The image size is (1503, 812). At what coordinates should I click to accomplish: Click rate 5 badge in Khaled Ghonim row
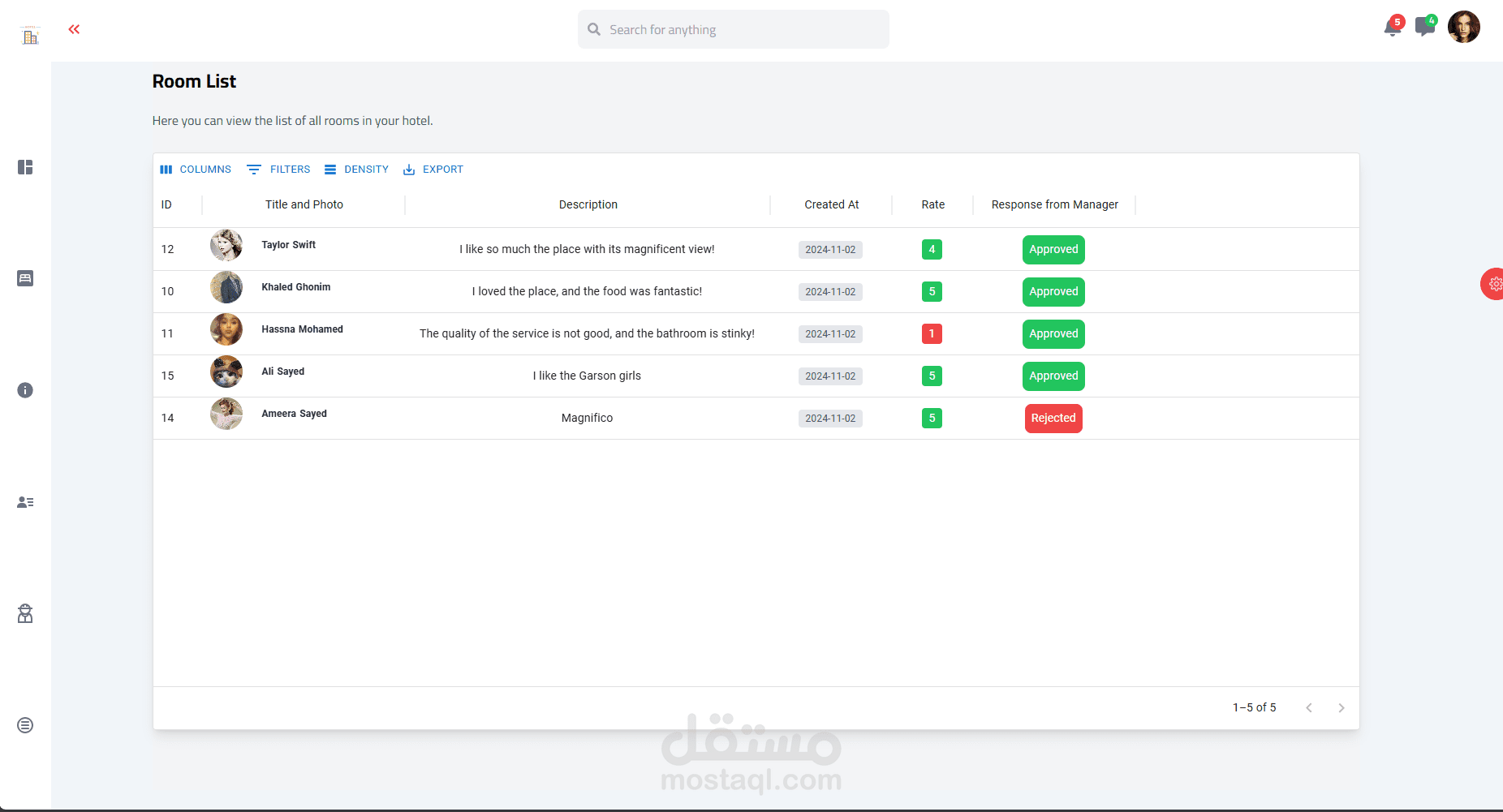[932, 292]
